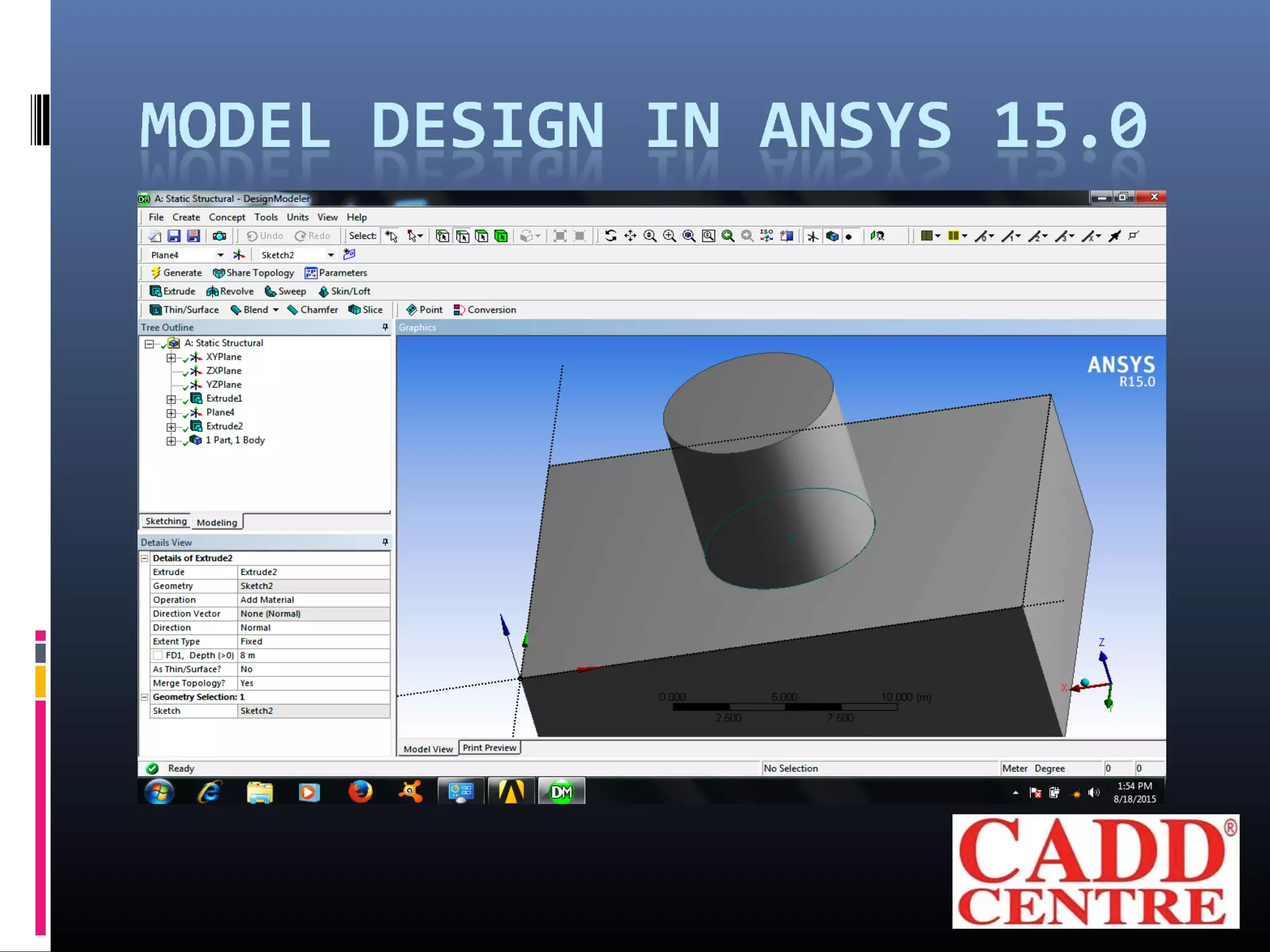The width and height of the screenshot is (1270, 952).
Task: Collapse the Details of Extrude2 section
Action: click(x=144, y=558)
